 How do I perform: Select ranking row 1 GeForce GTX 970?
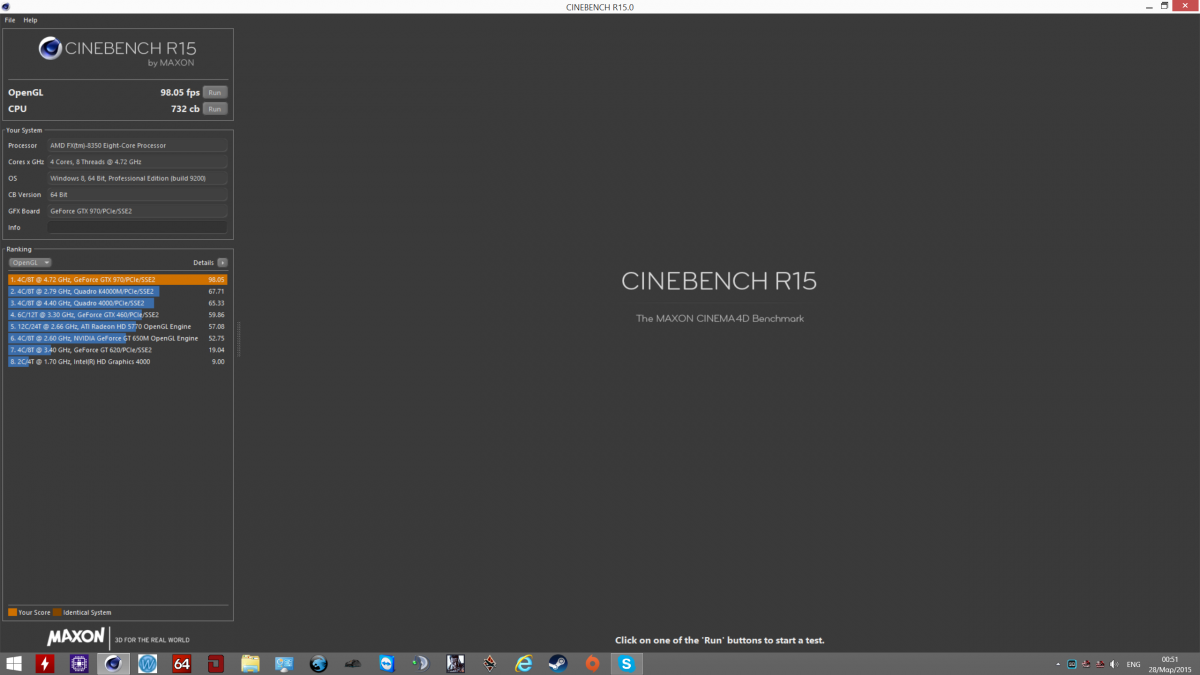coord(117,279)
